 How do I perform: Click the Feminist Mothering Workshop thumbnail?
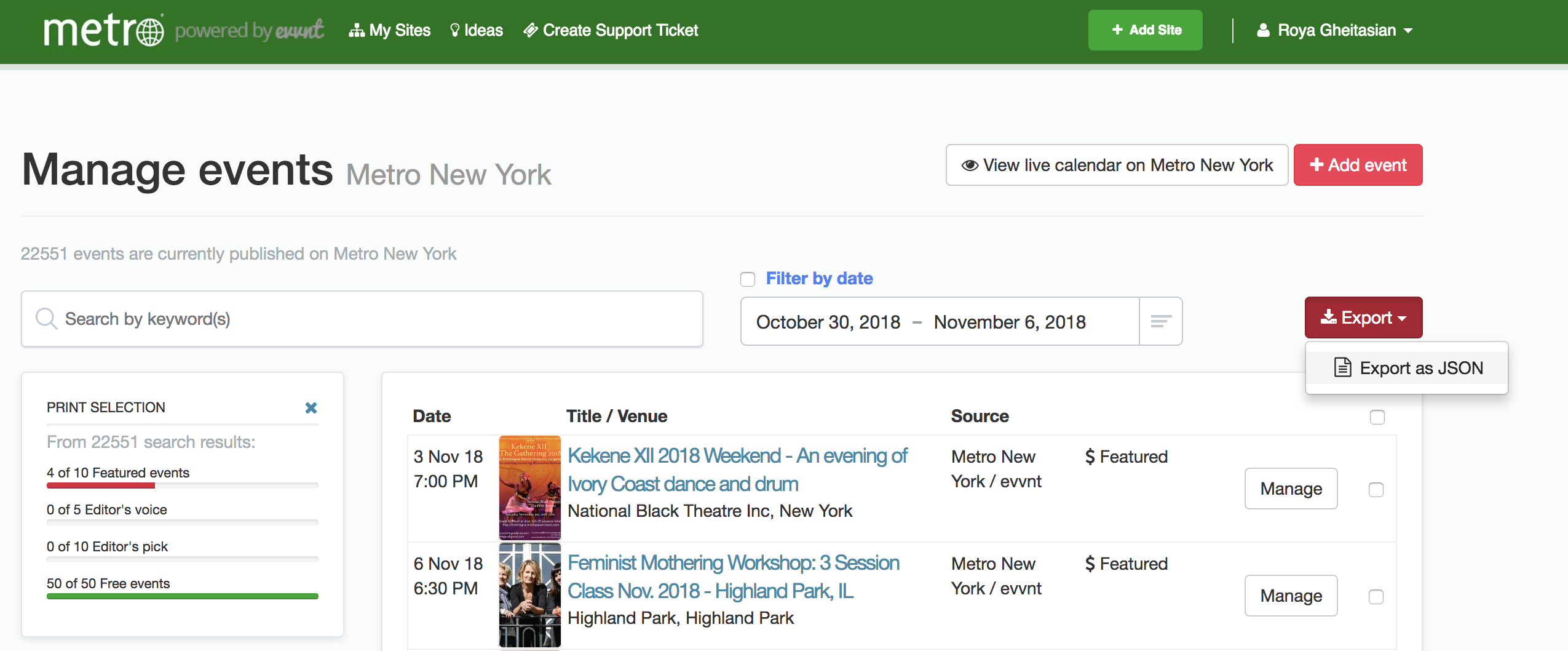[530, 595]
